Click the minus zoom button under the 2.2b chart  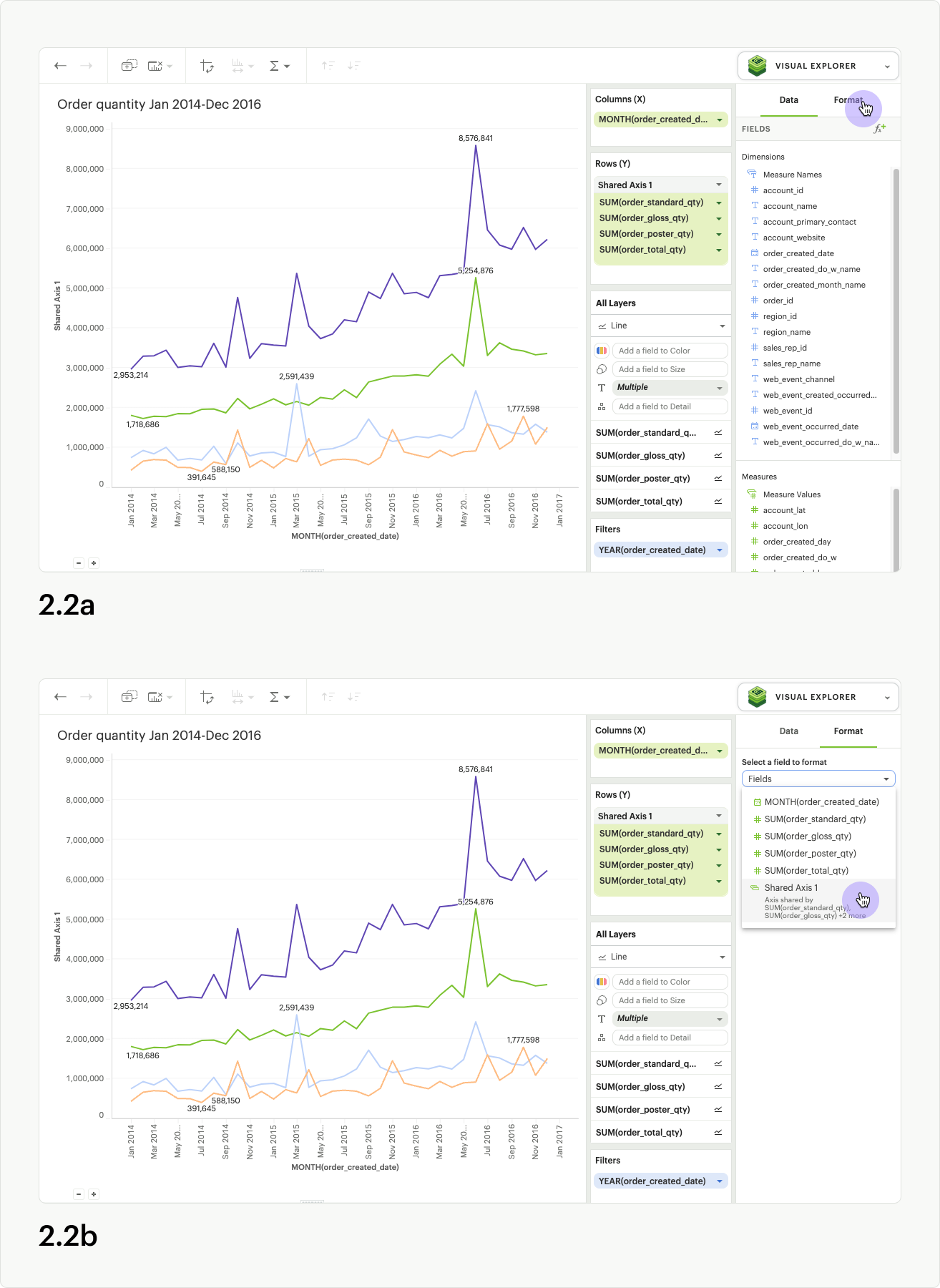pyautogui.click(x=79, y=1194)
